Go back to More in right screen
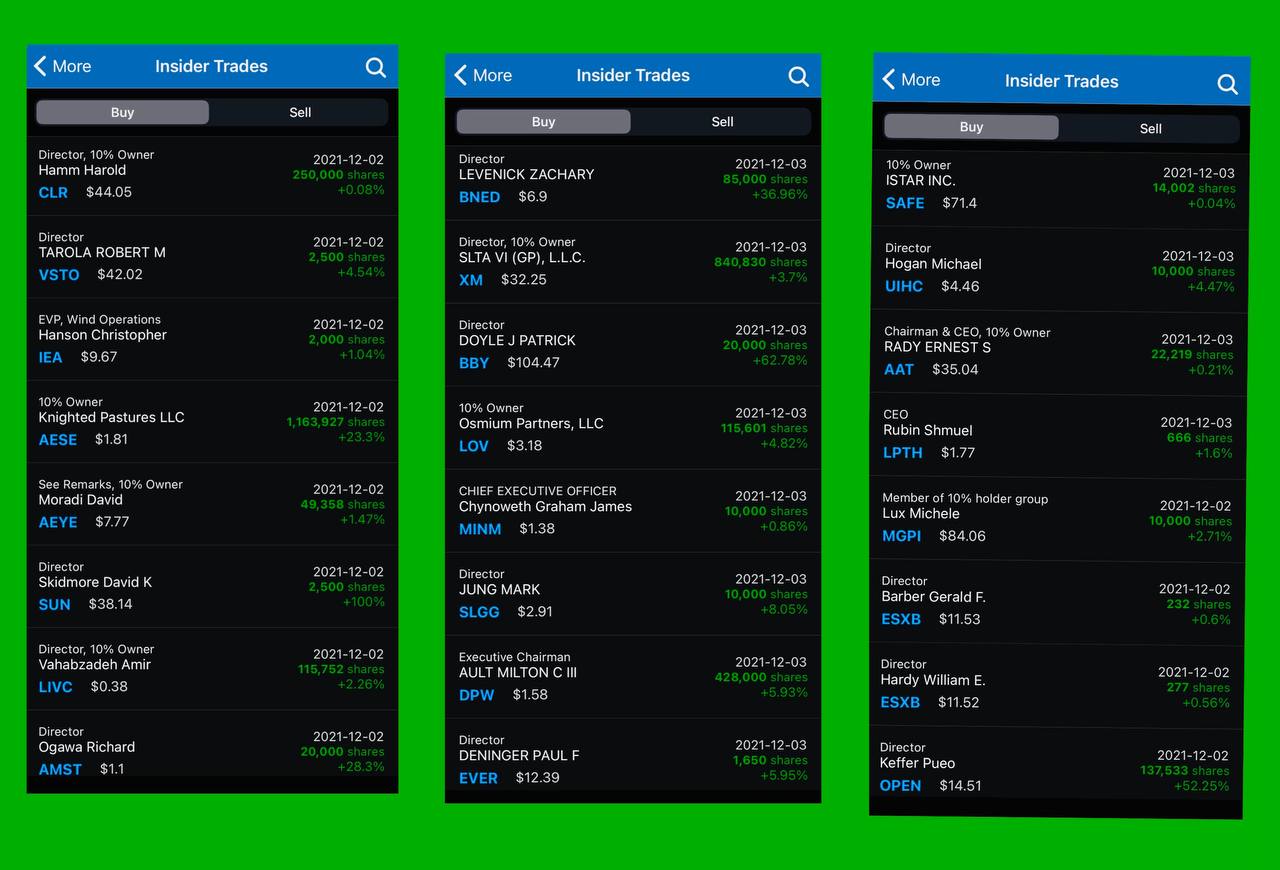Image resolution: width=1280 pixels, height=870 pixels. click(x=911, y=80)
